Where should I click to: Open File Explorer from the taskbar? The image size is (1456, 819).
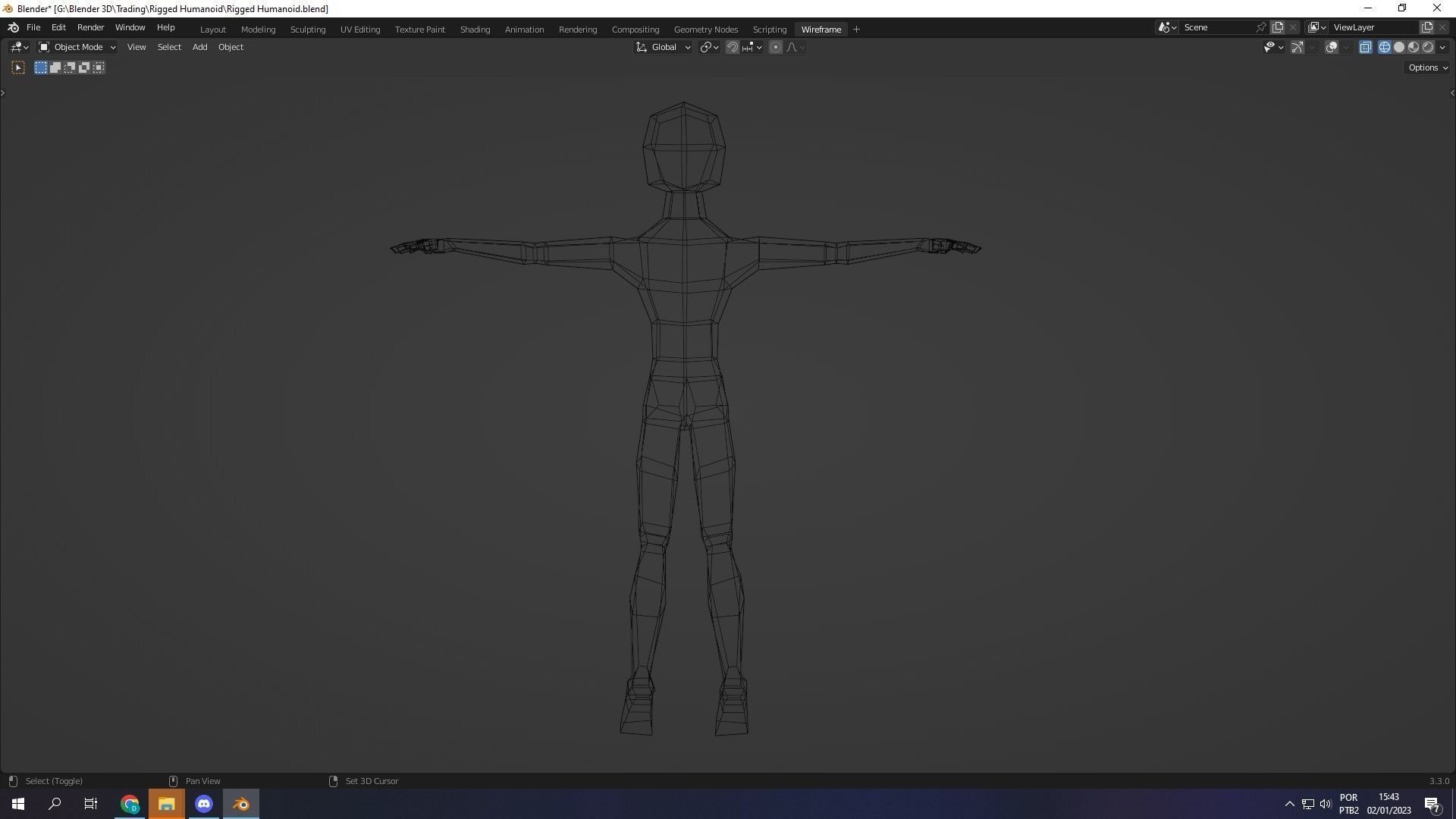pyautogui.click(x=167, y=804)
